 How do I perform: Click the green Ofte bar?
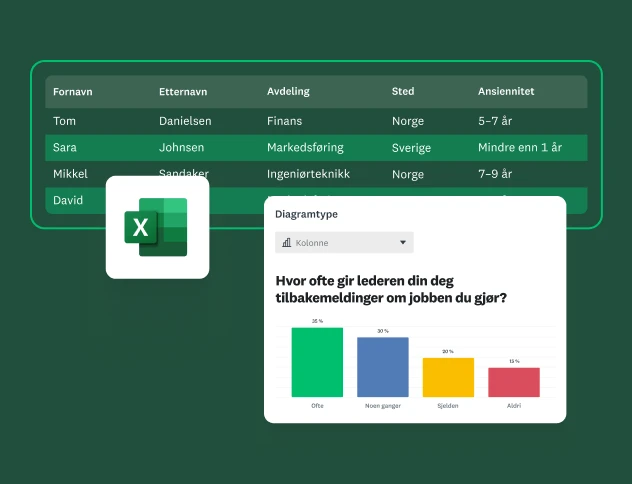coord(317,362)
